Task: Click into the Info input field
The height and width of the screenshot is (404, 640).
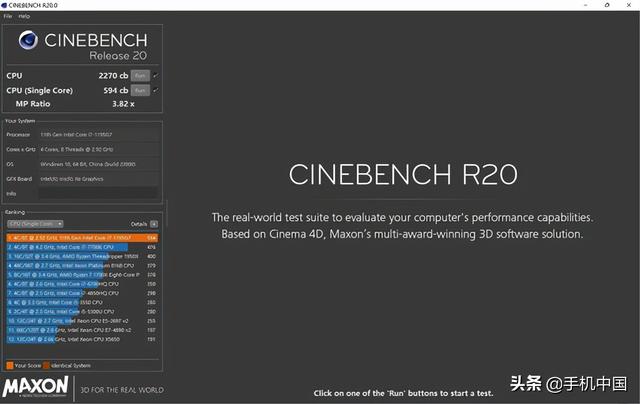Action: tap(98, 193)
